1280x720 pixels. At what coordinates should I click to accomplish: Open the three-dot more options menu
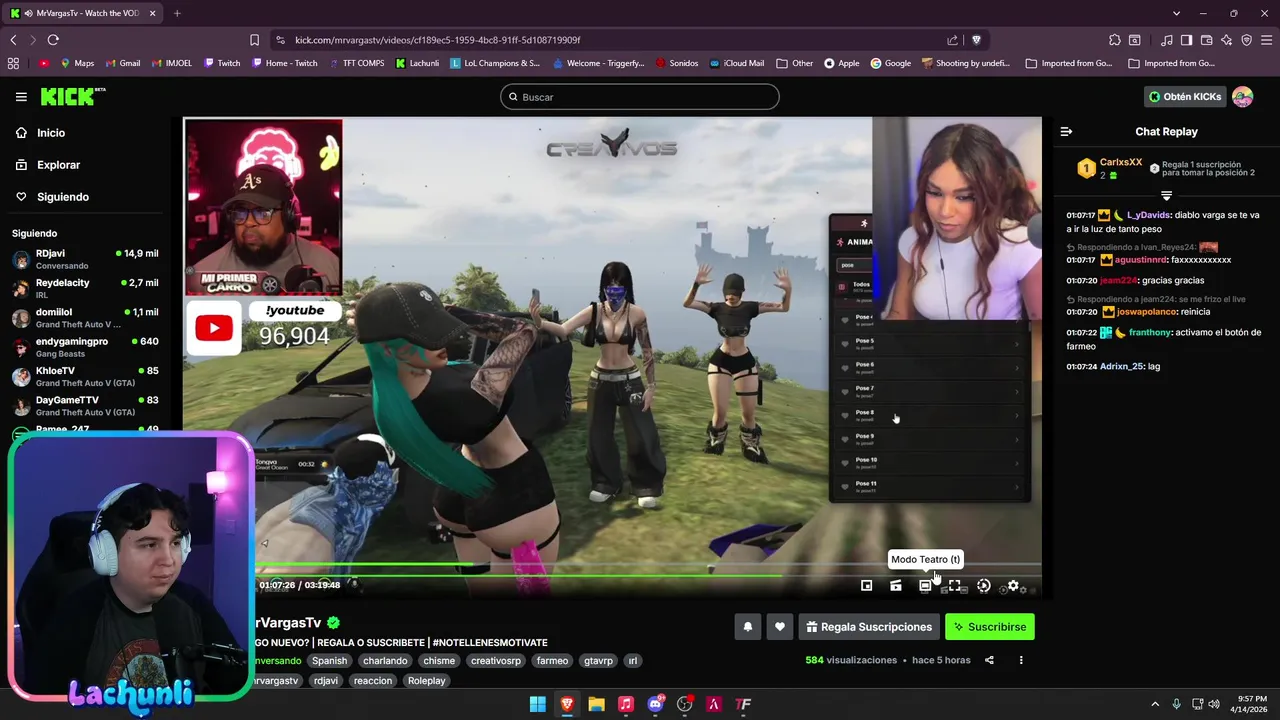1021,660
